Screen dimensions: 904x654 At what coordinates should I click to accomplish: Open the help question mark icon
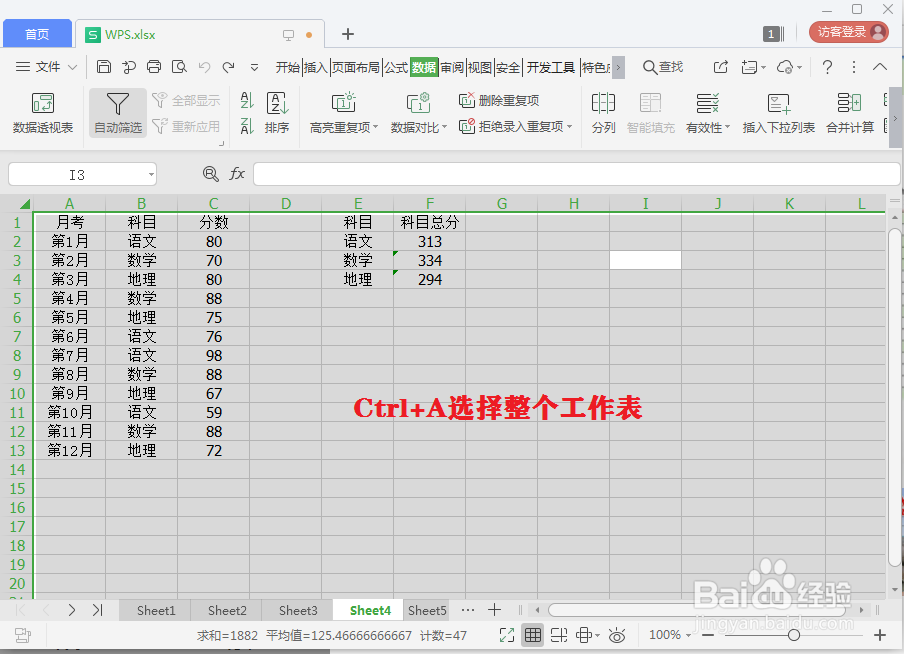point(827,67)
